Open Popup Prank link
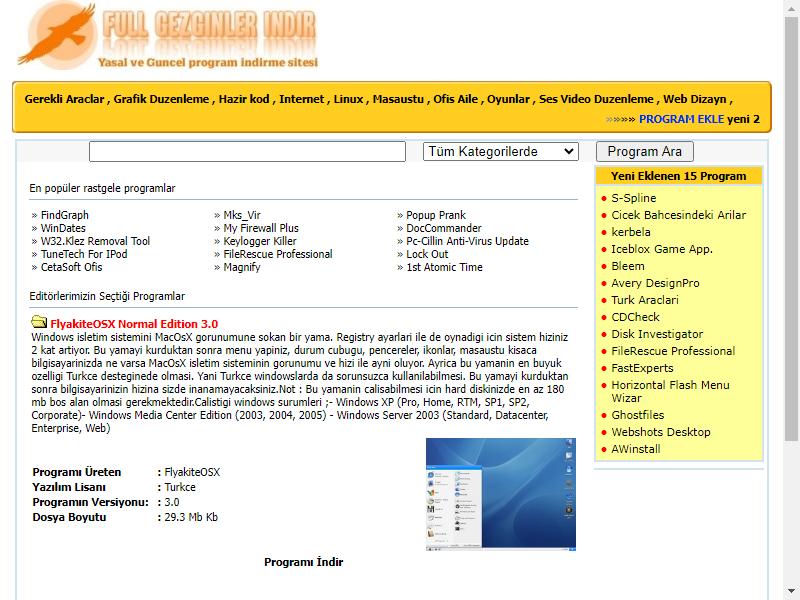 pos(436,215)
